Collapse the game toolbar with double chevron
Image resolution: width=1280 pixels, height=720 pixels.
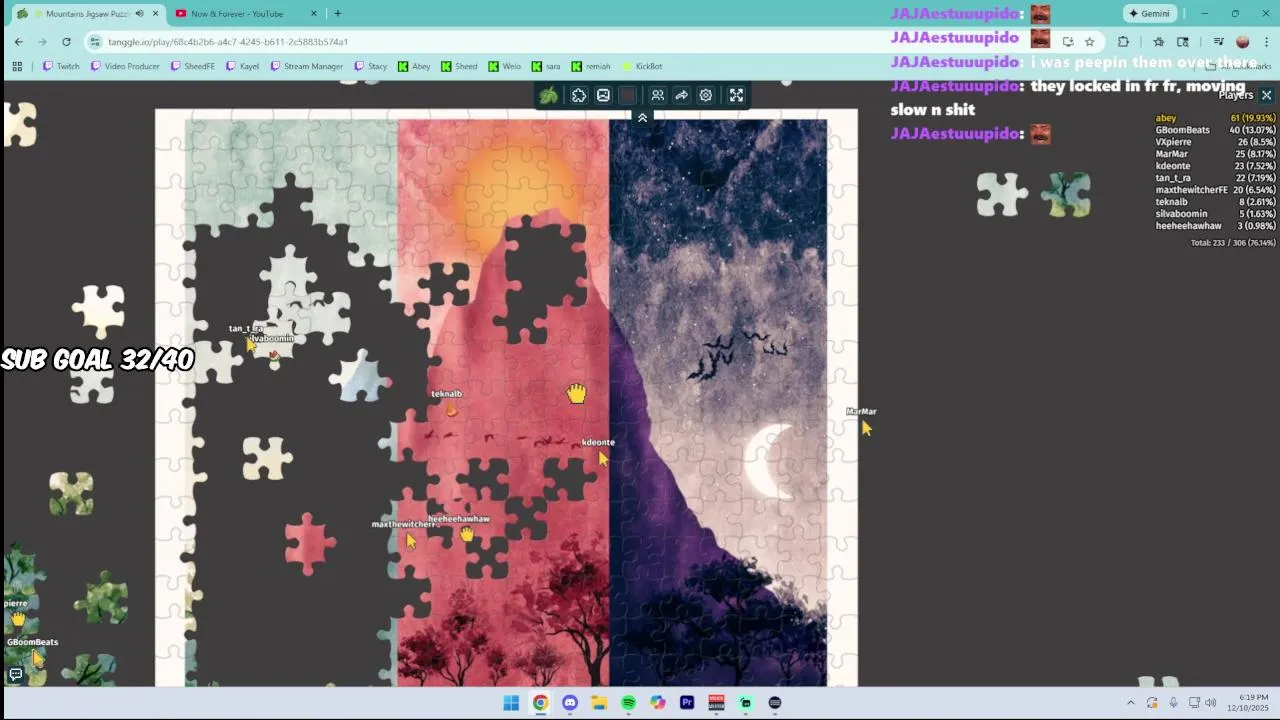(x=642, y=117)
